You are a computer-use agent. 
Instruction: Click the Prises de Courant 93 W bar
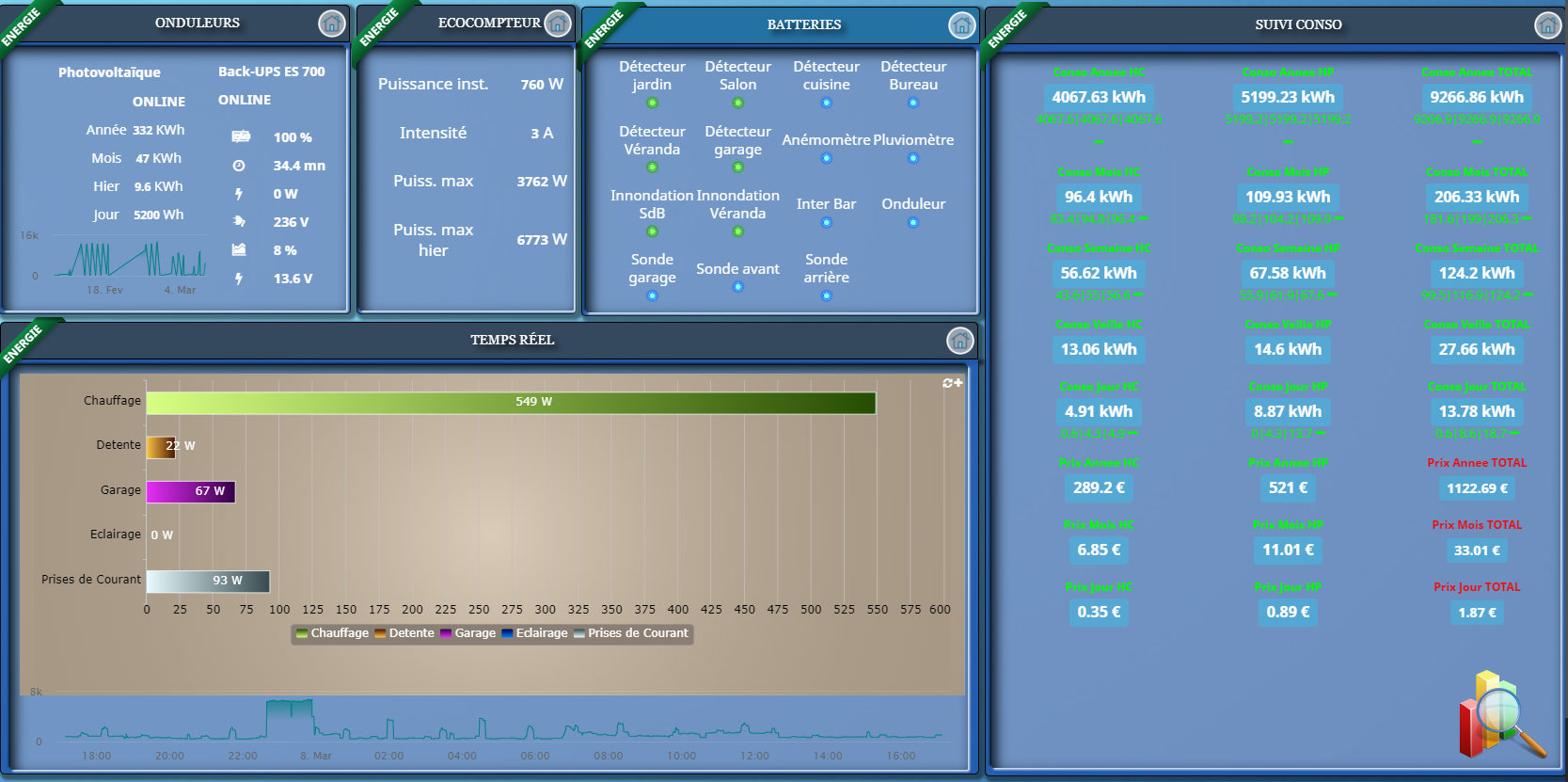(x=208, y=582)
